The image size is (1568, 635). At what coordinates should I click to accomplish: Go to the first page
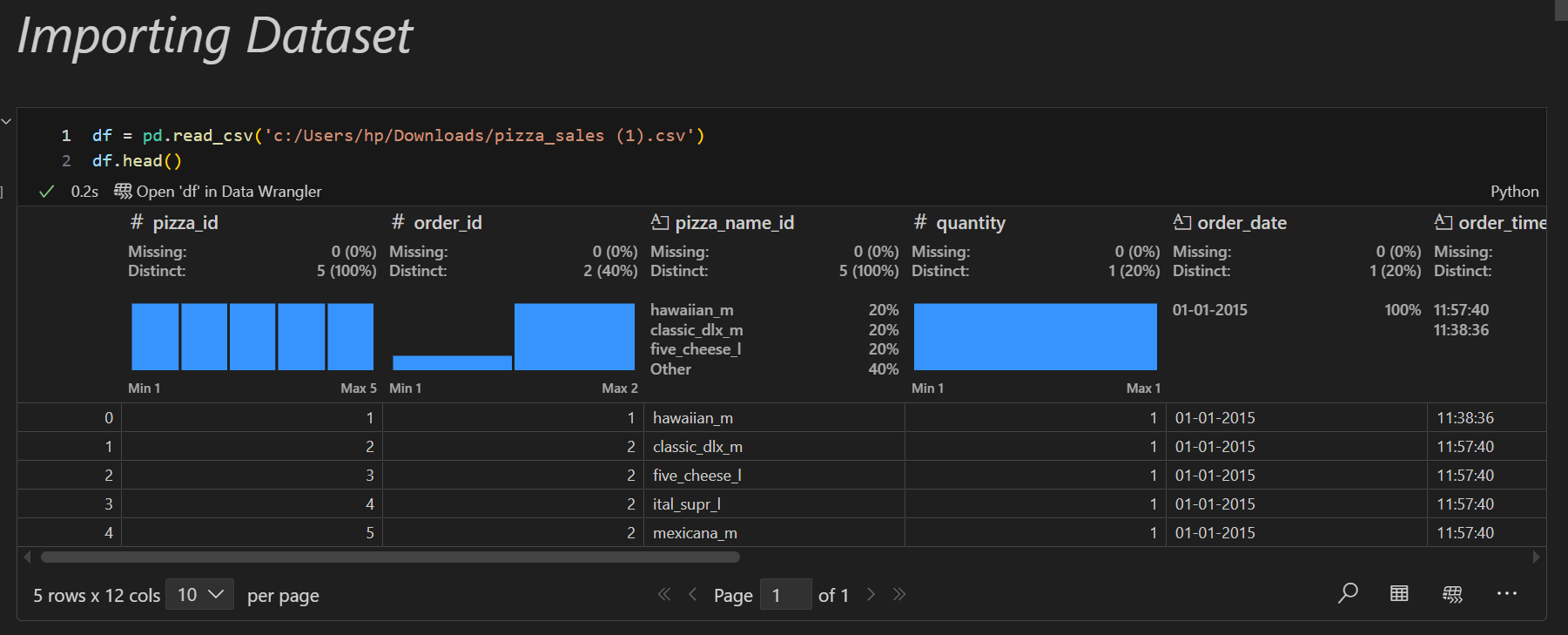pyautogui.click(x=664, y=594)
